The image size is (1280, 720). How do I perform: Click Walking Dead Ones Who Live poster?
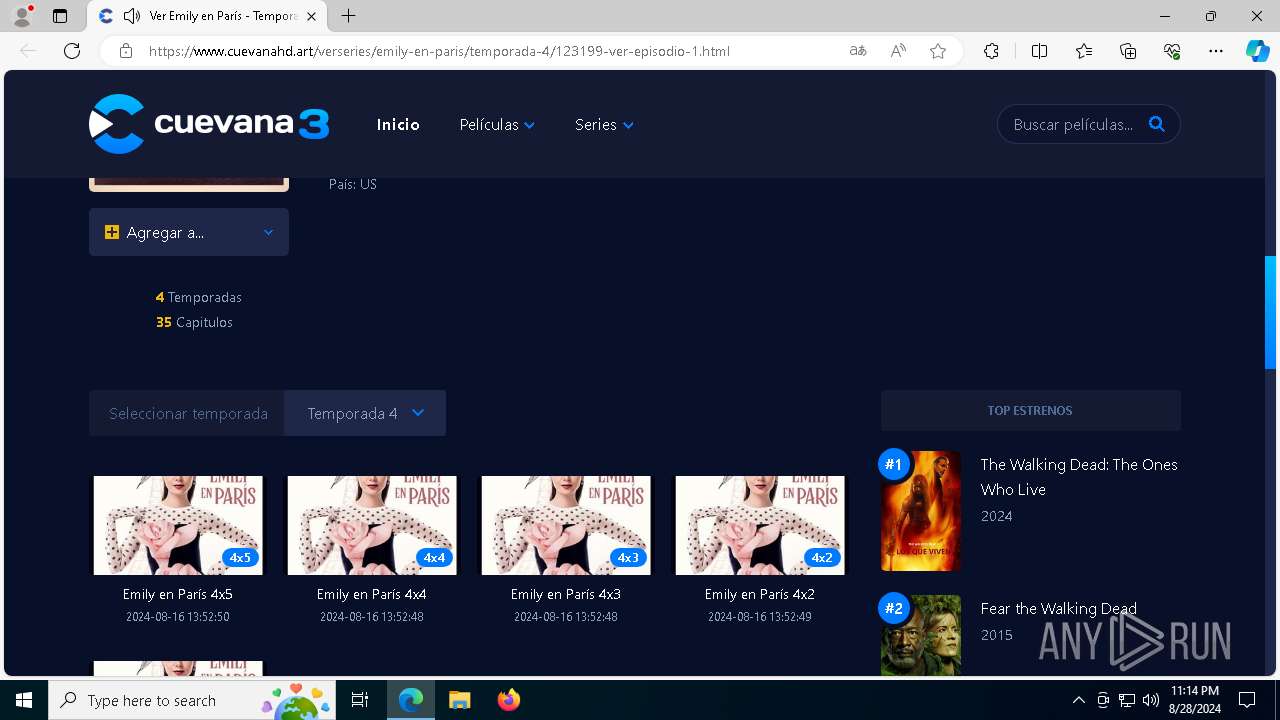point(921,511)
